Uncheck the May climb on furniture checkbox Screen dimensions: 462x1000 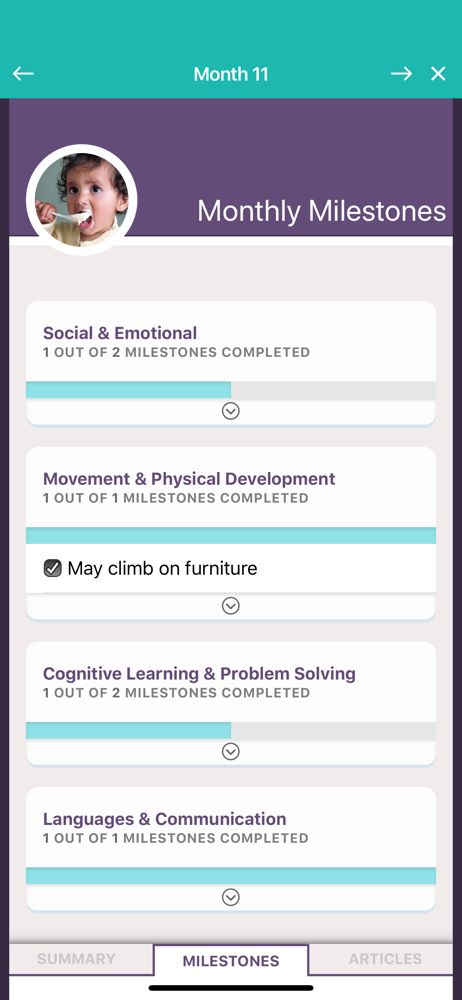52,568
